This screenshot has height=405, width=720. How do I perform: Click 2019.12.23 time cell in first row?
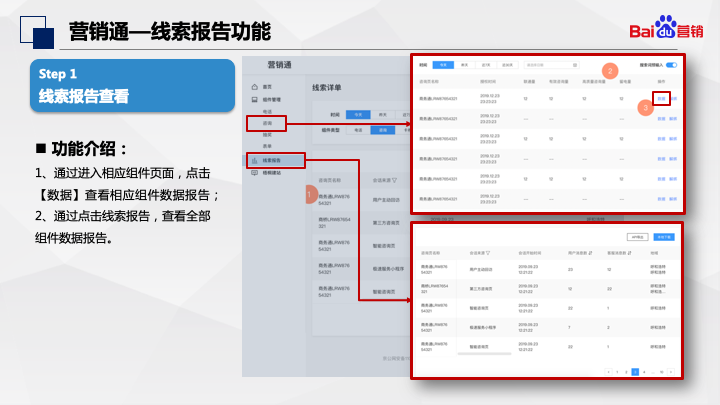tap(490, 99)
